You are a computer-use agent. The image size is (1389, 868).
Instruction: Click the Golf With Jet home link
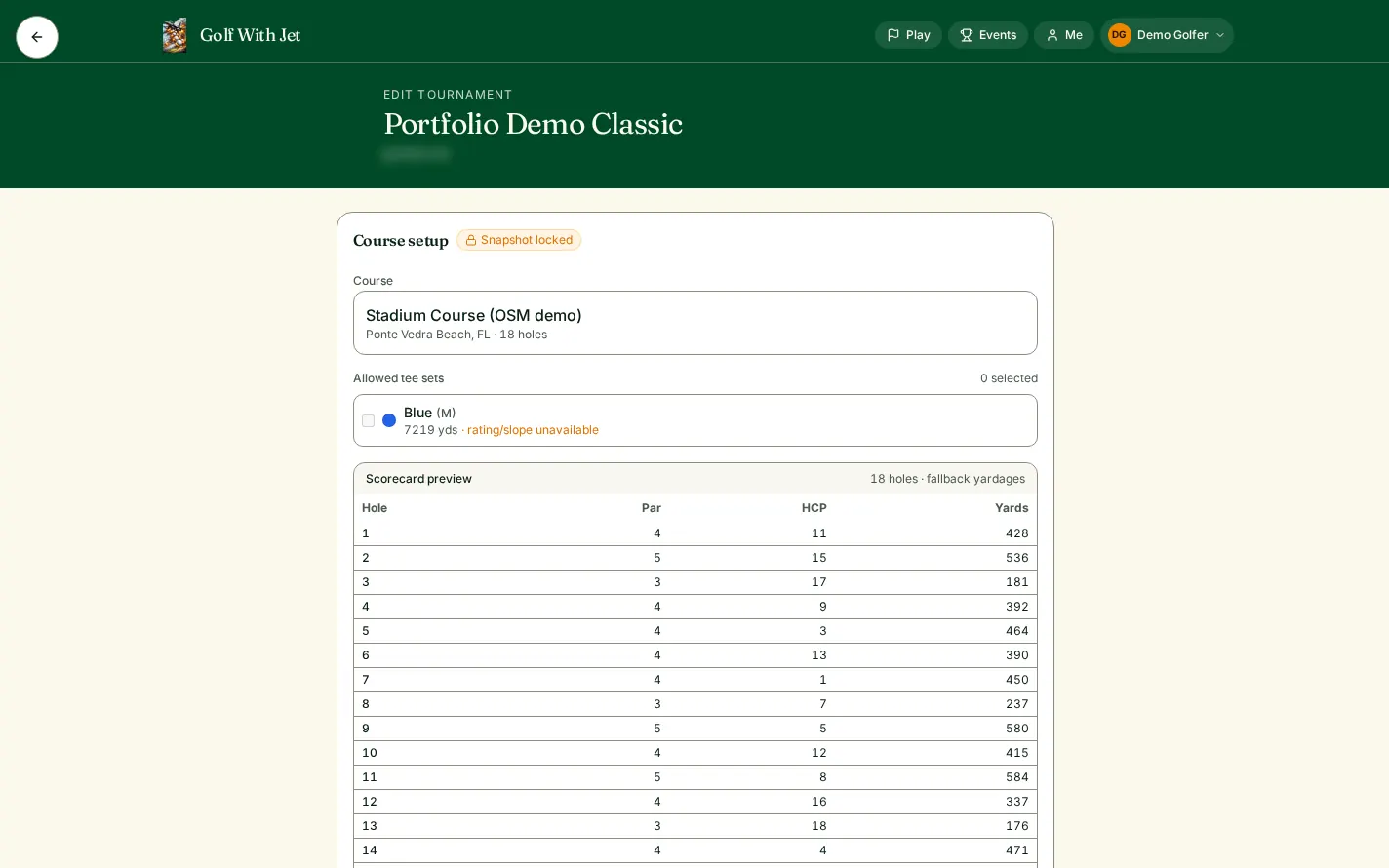point(232,35)
